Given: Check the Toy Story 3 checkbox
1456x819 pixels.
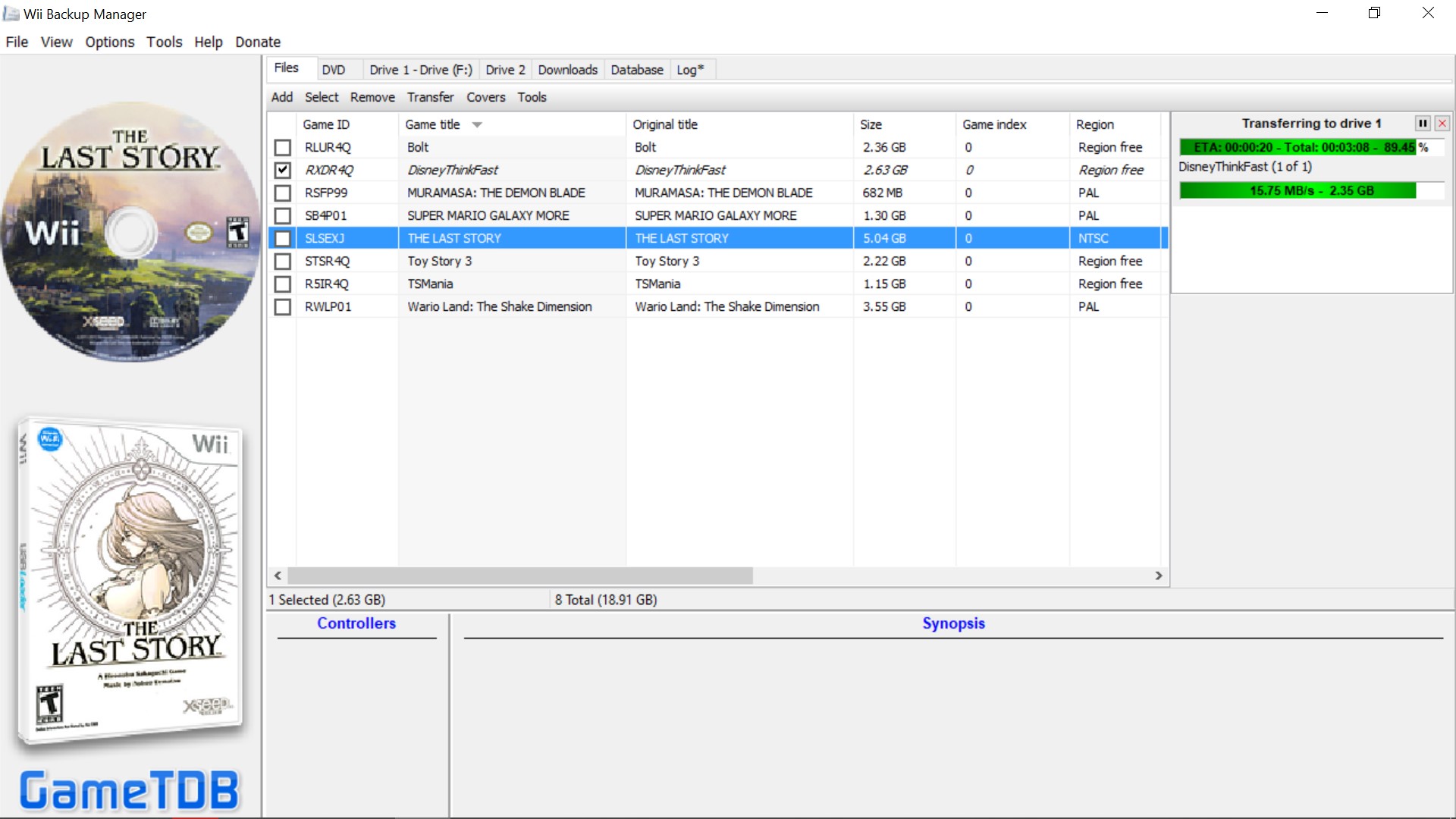Looking at the screenshot, I should point(283,261).
